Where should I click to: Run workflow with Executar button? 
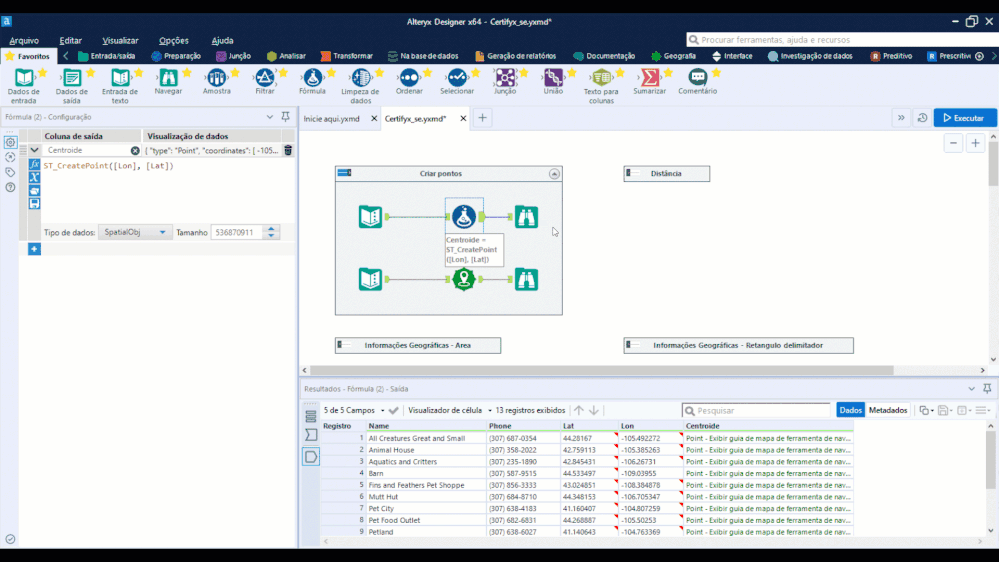[964, 118]
